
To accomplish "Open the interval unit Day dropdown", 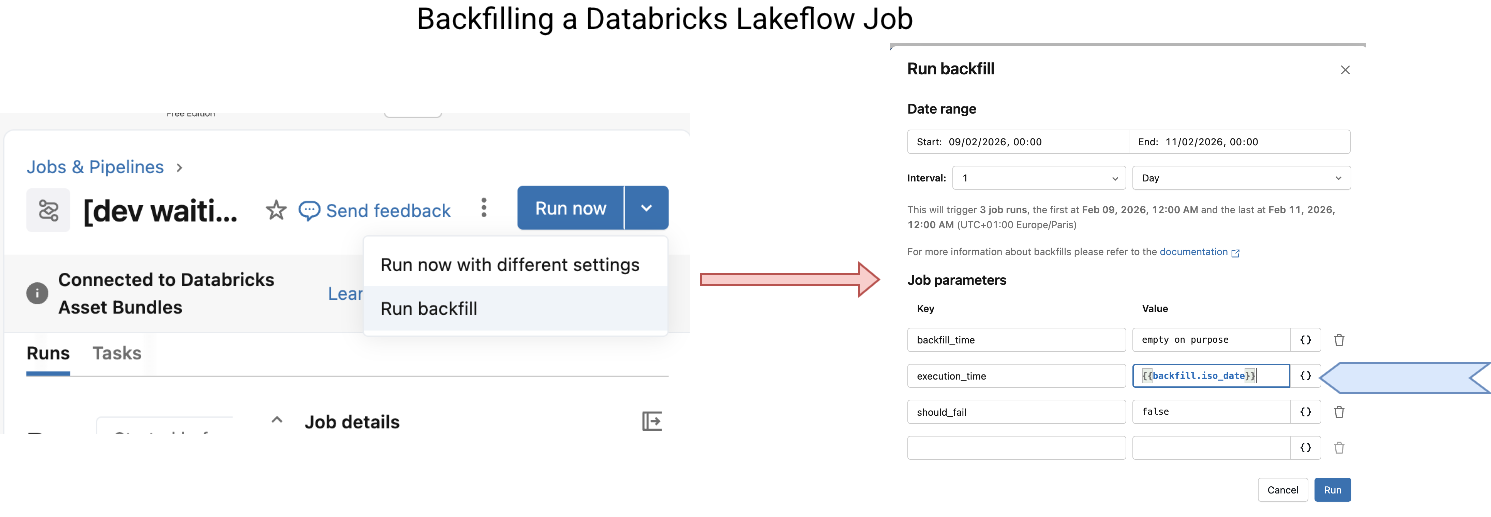I will click(1241, 178).
